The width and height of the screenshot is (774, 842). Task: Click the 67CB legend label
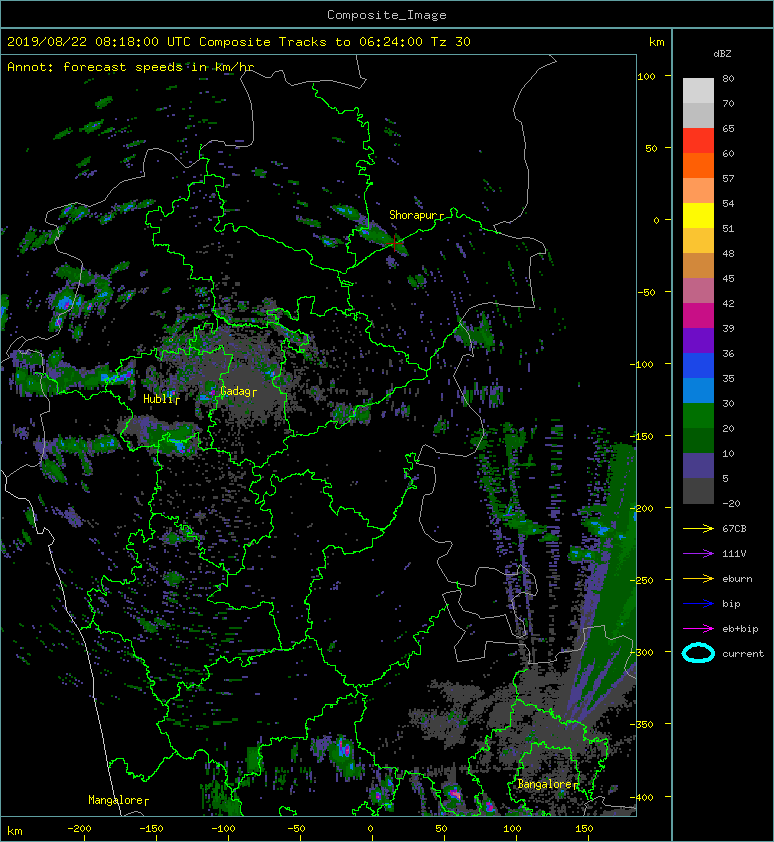(734, 529)
